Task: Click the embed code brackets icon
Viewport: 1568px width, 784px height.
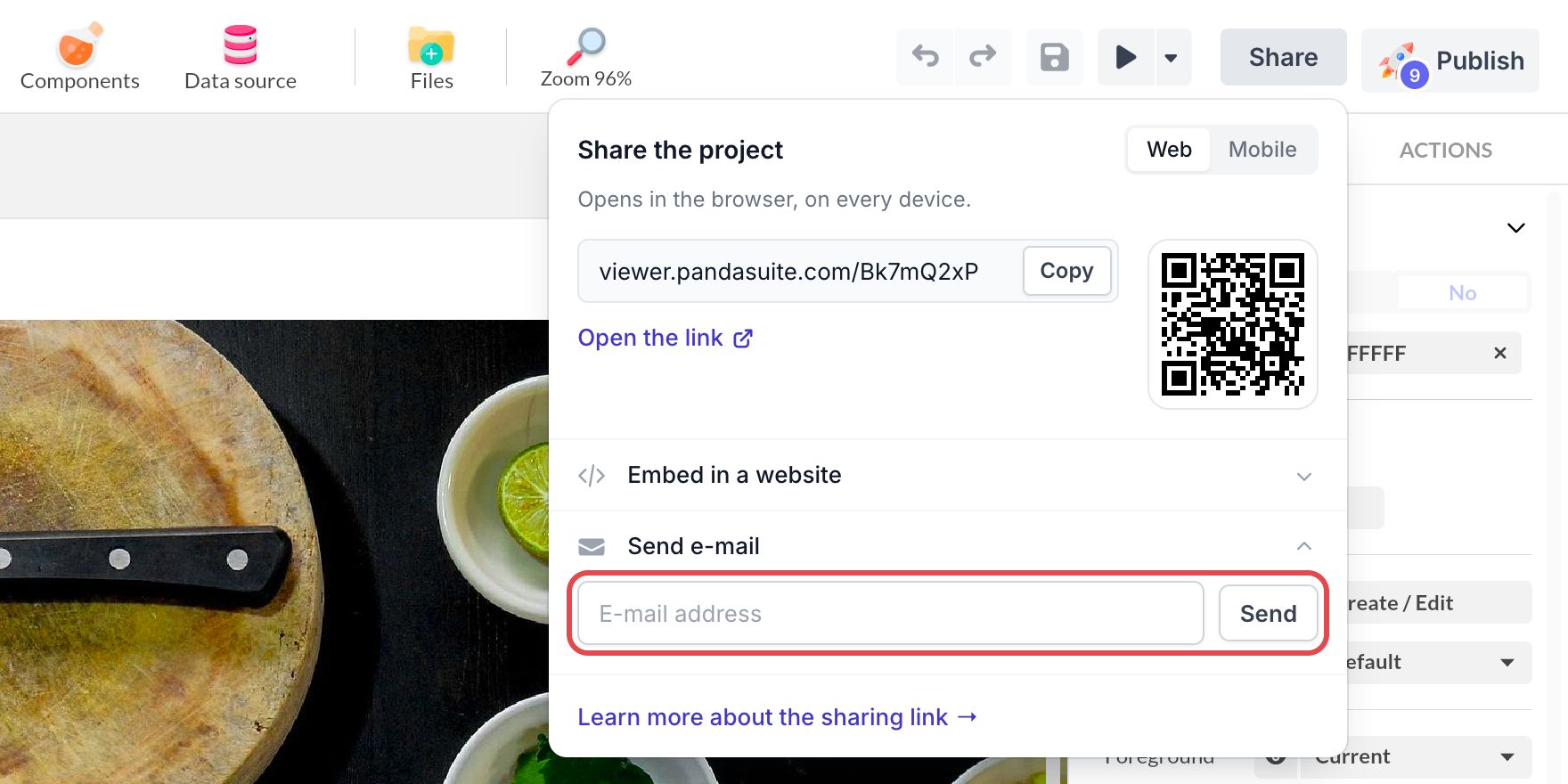Action: click(x=592, y=476)
